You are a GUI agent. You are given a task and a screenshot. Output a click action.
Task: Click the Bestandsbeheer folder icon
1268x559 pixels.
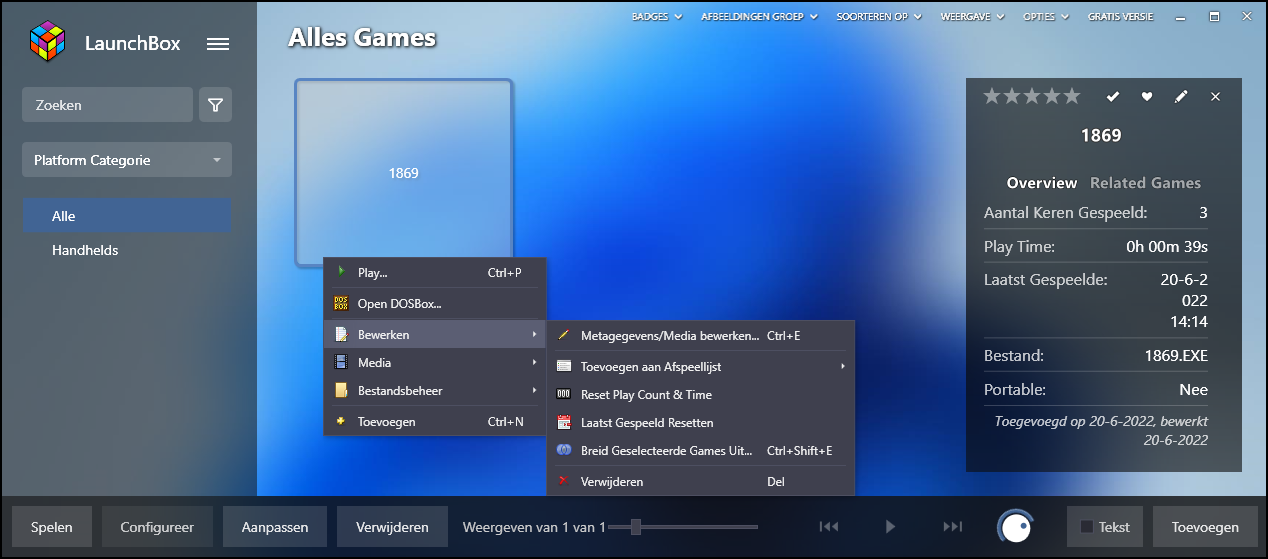pyautogui.click(x=341, y=390)
